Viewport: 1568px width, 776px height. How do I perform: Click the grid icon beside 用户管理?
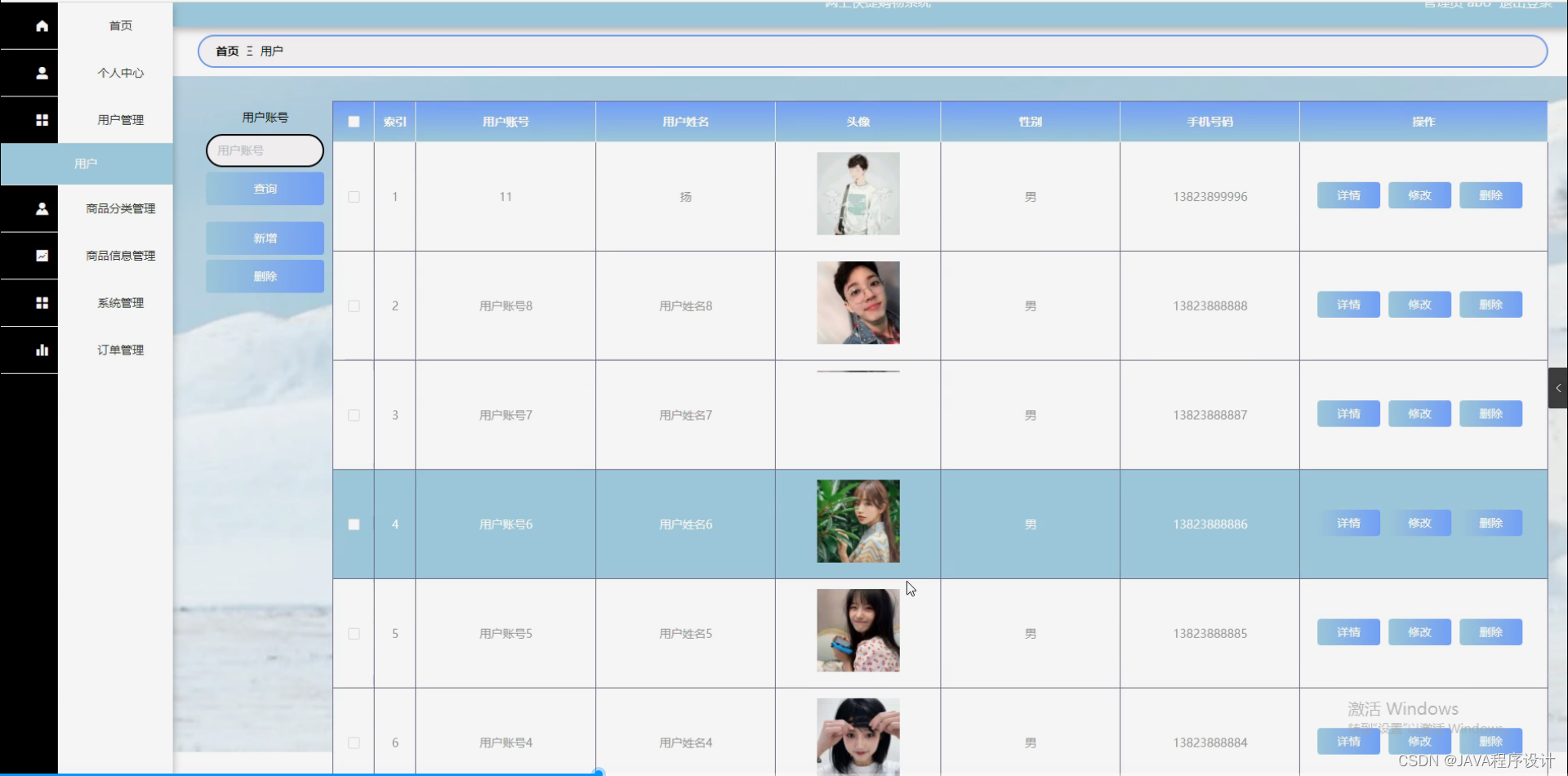42,120
